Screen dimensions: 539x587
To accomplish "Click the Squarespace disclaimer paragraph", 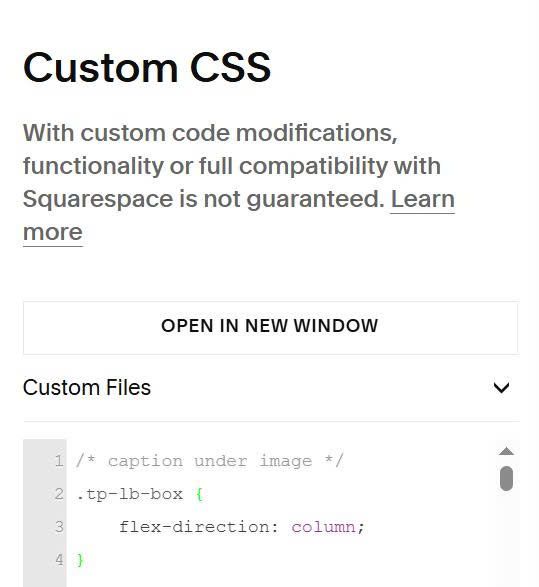I will click(239, 183).
